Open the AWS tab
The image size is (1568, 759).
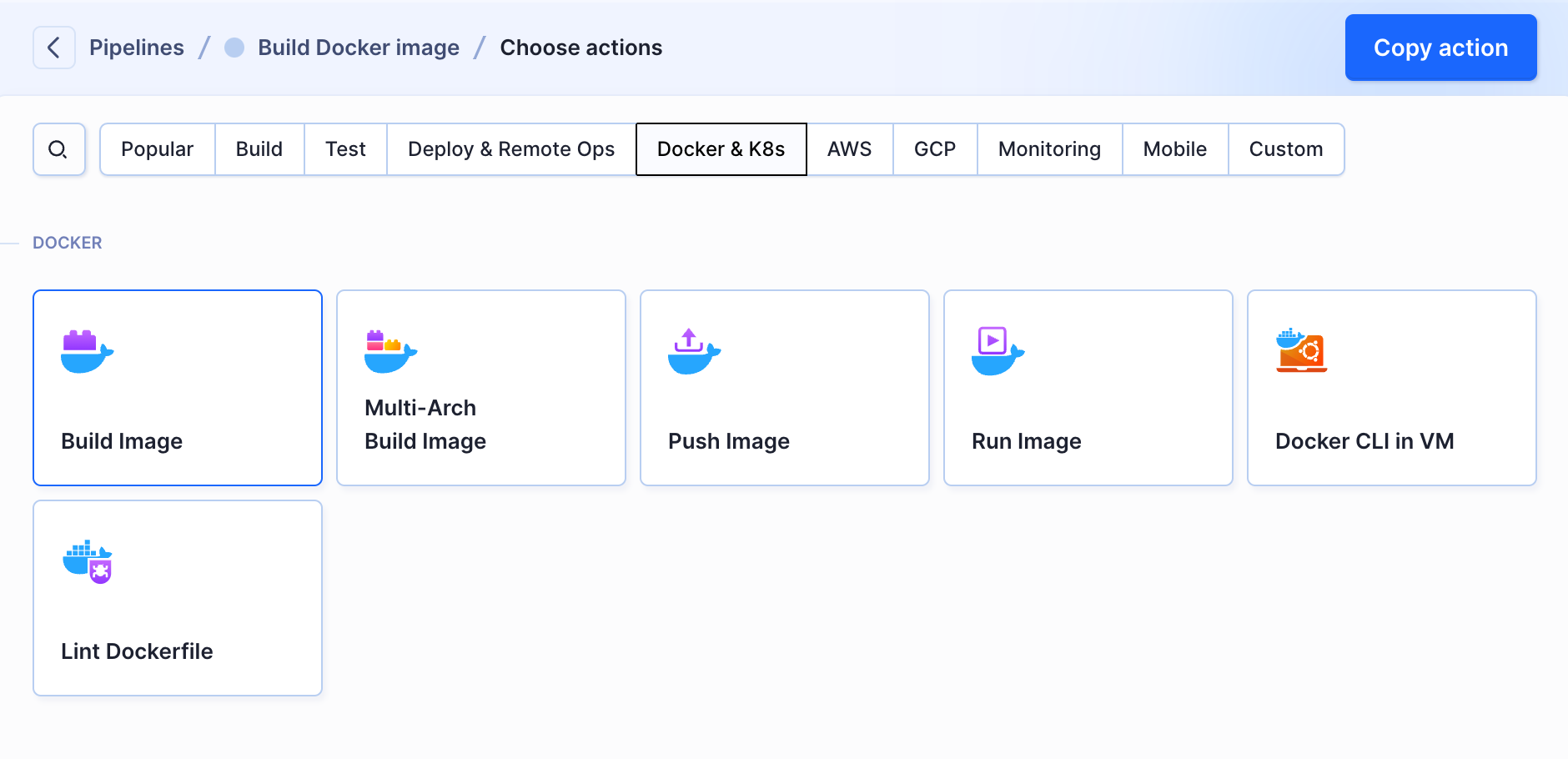[850, 149]
